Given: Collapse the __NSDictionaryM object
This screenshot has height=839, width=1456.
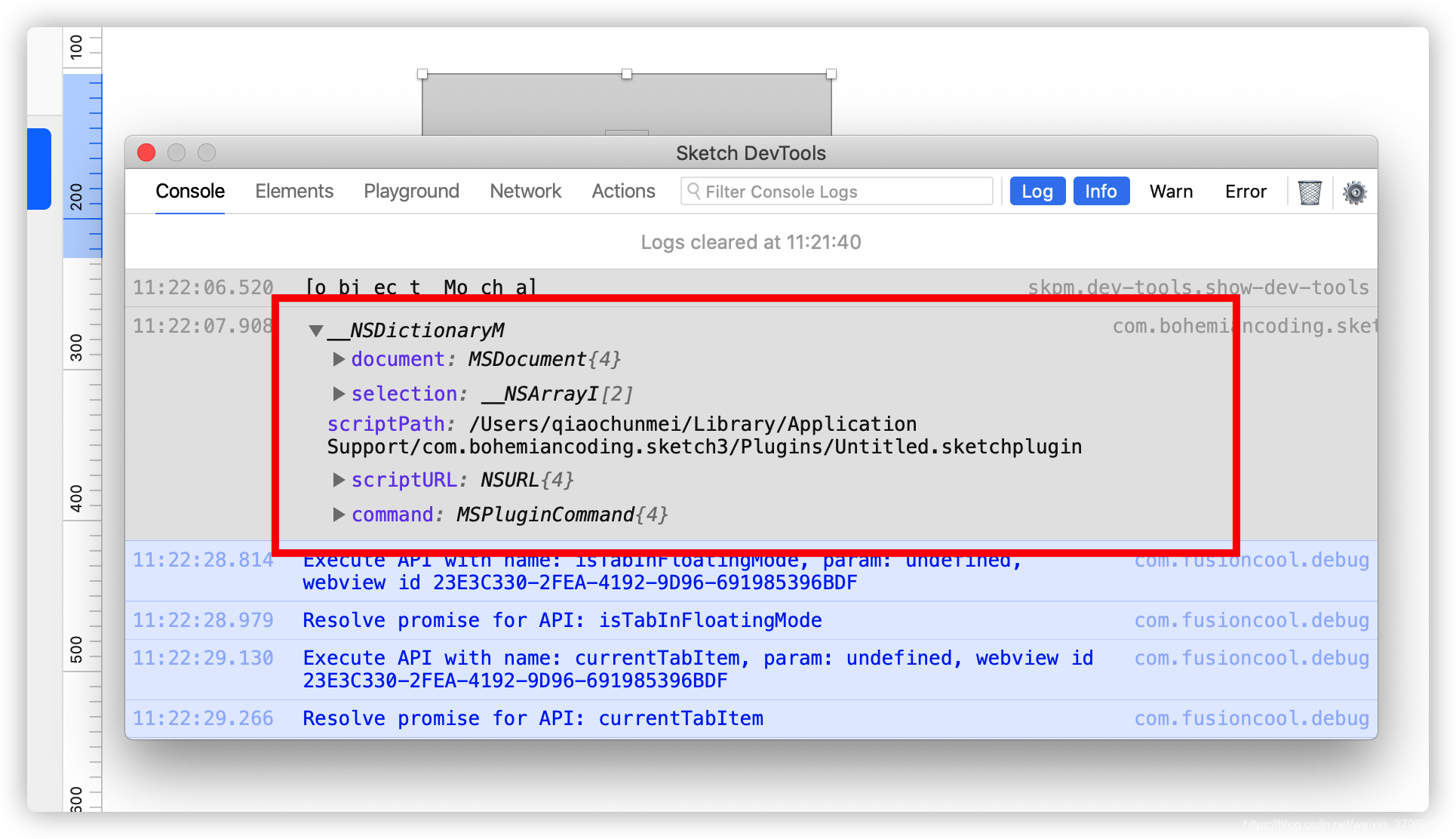Looking at the screenshot, I should point(316,330).
